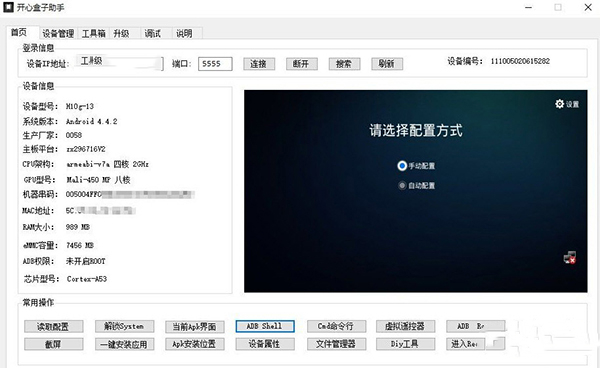Click the 解锁System button
Image resolution: width=600 pixels, height=368 pixels.
tap(124, 326)
